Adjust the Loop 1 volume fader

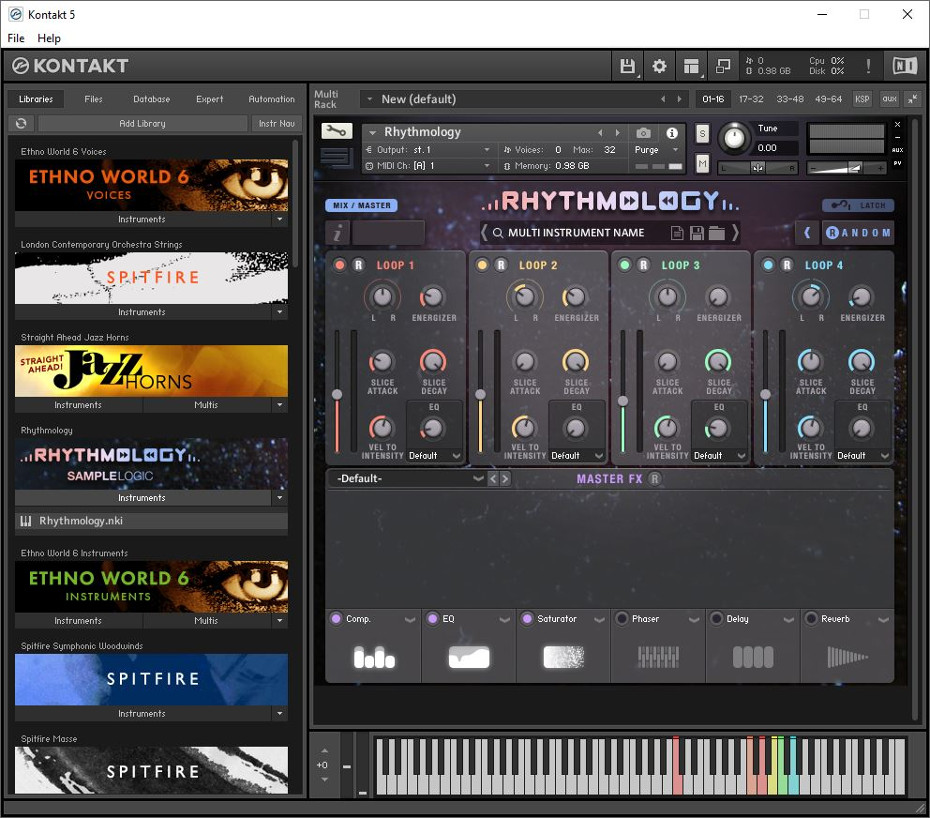pos(337,394)
